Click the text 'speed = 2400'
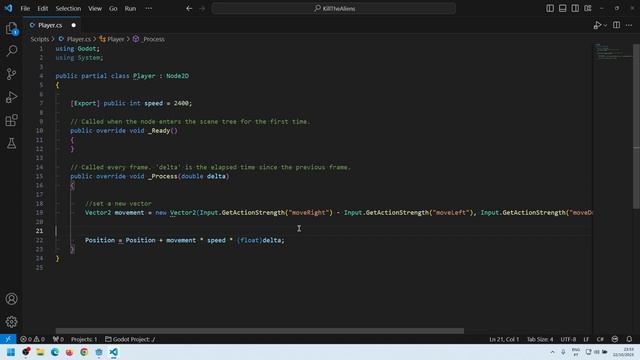Screen dimensions: 640x360 click(x=167, y=103)
